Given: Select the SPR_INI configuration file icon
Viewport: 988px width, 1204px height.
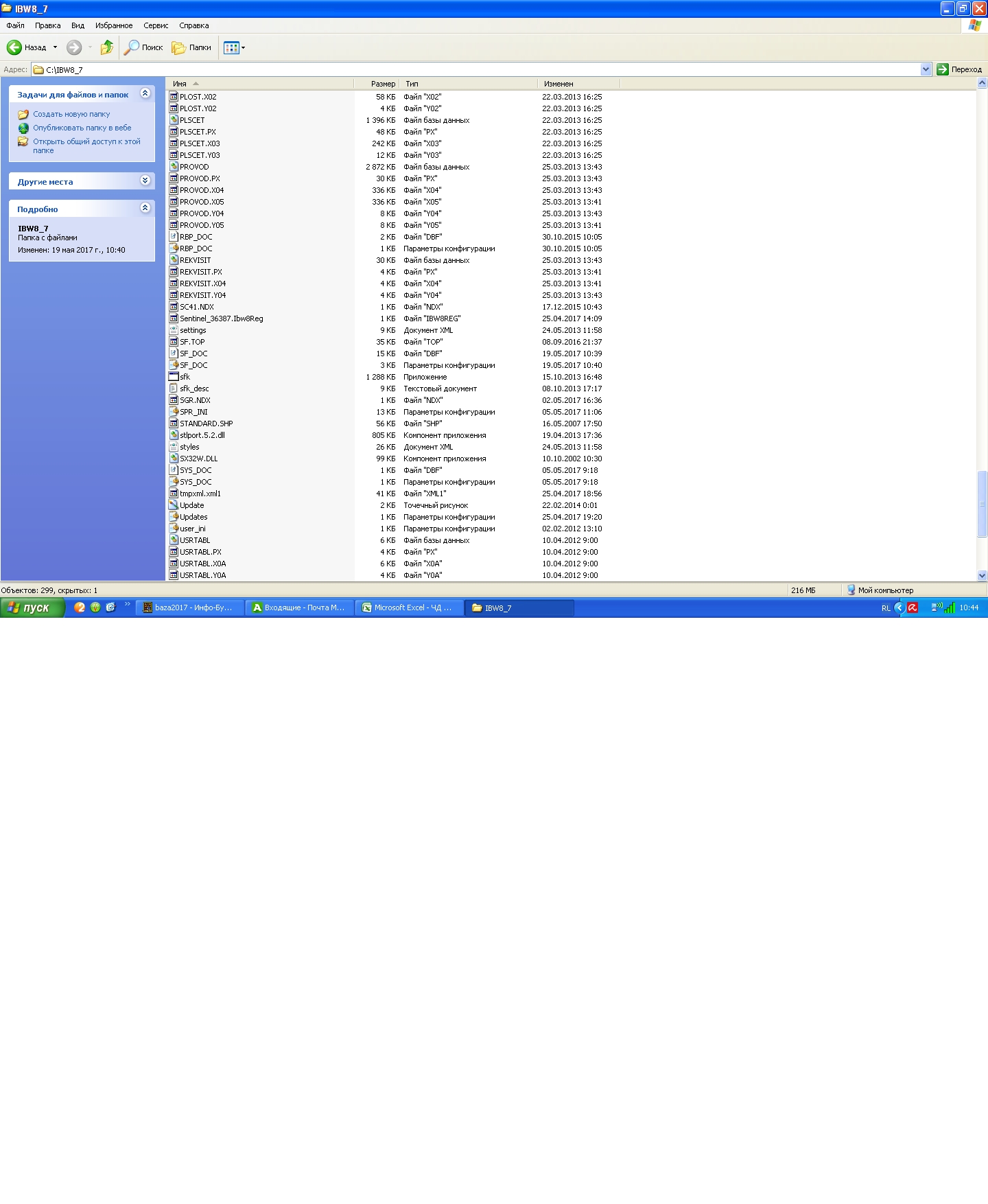Looking at the screenshot, I should 174,412.
